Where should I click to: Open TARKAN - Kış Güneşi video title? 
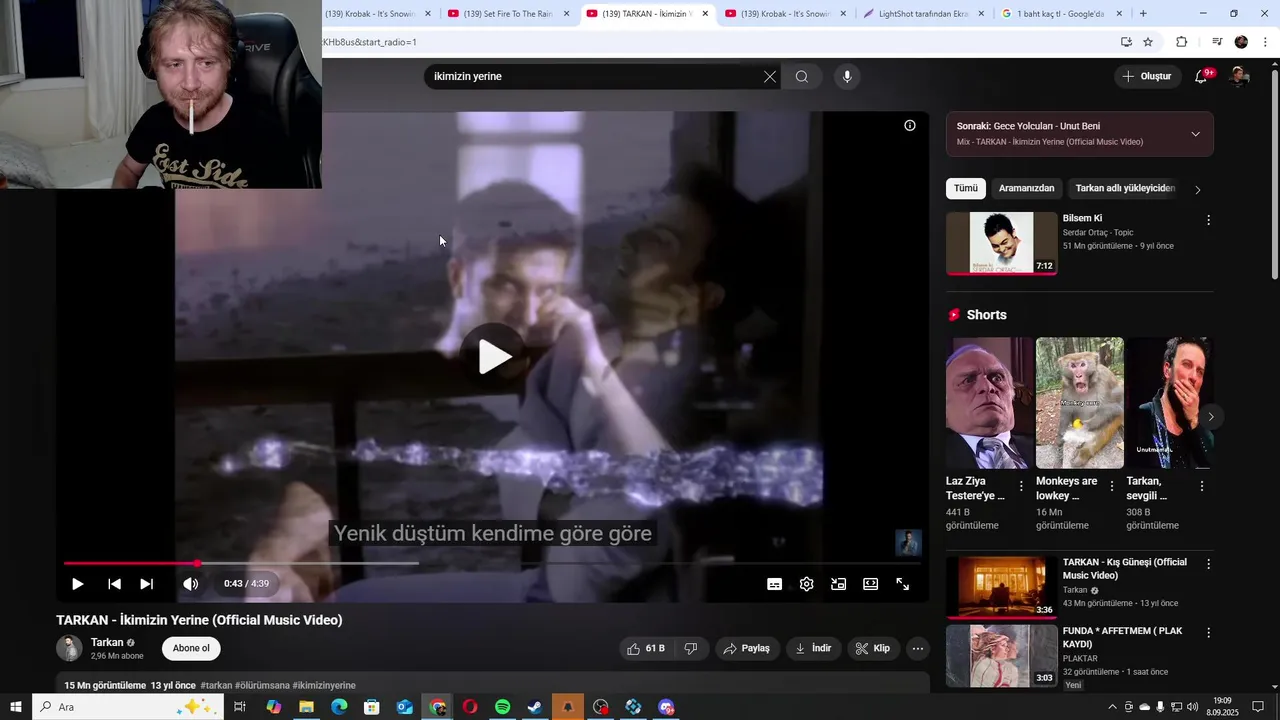(1124, 569)
